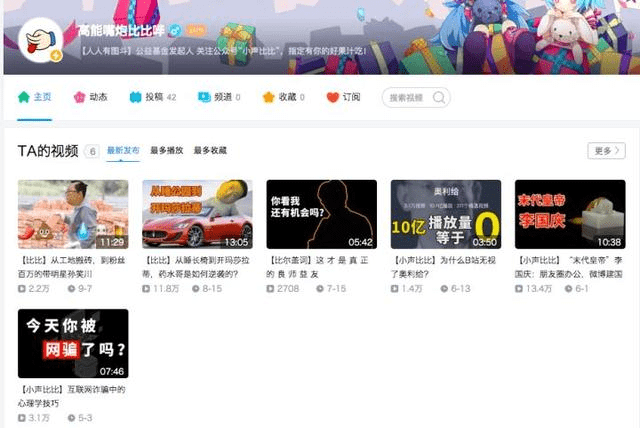Sort videos by 最多播放
This screenshot has height=428, width=640.
167,151
